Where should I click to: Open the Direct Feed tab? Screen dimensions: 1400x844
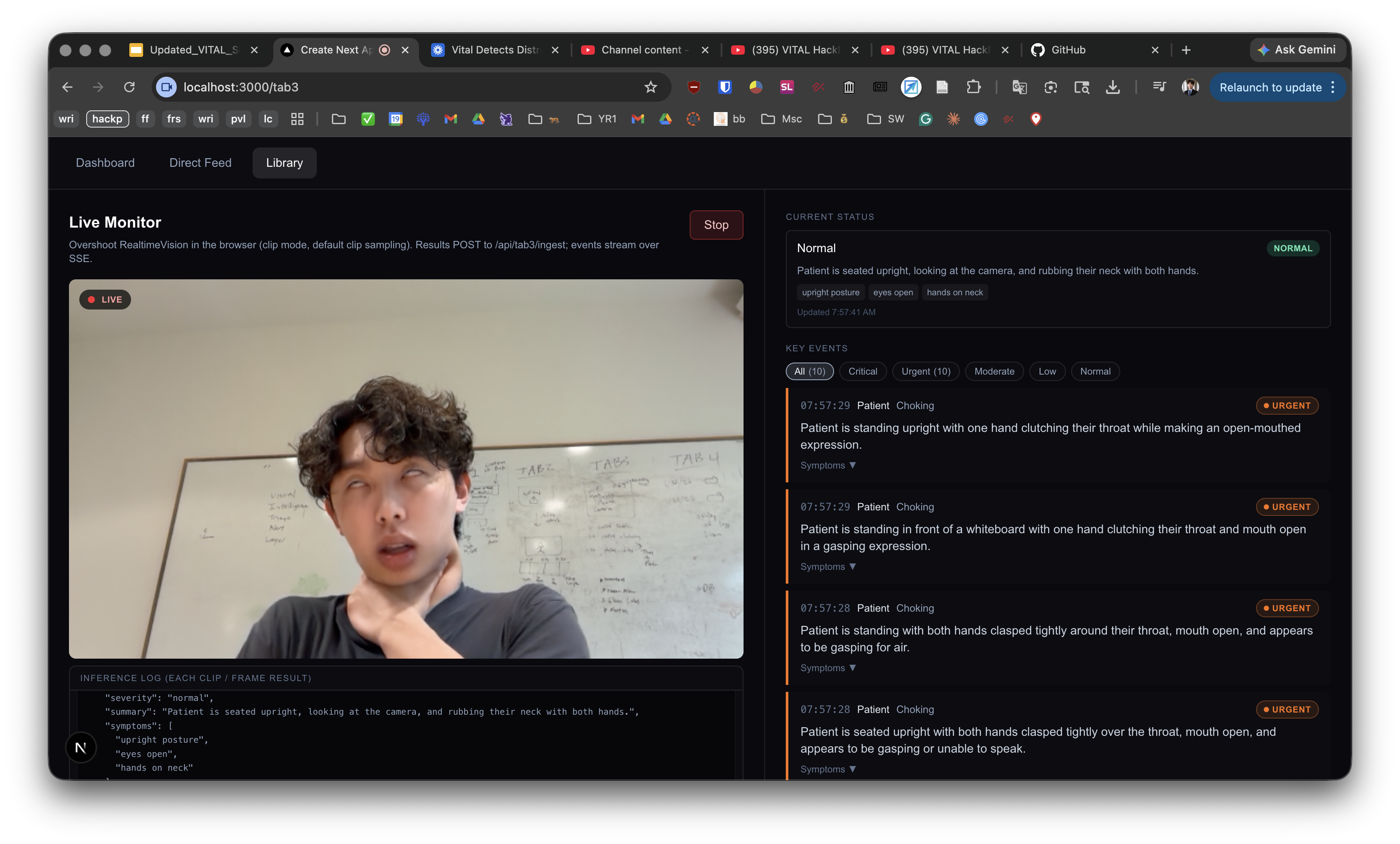(200, 163)
